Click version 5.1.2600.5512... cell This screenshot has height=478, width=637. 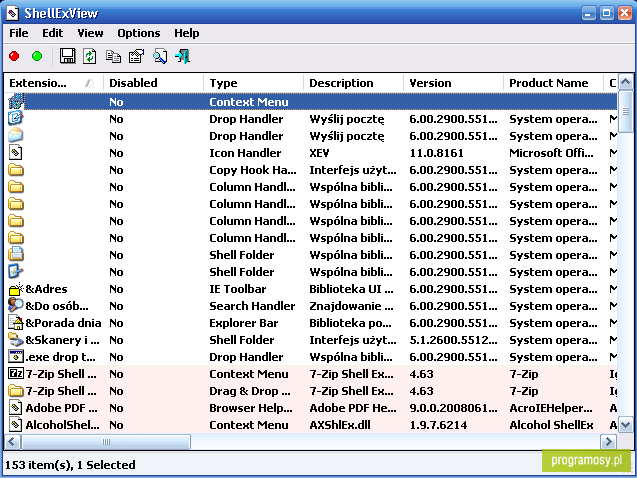tap(453, 340)
